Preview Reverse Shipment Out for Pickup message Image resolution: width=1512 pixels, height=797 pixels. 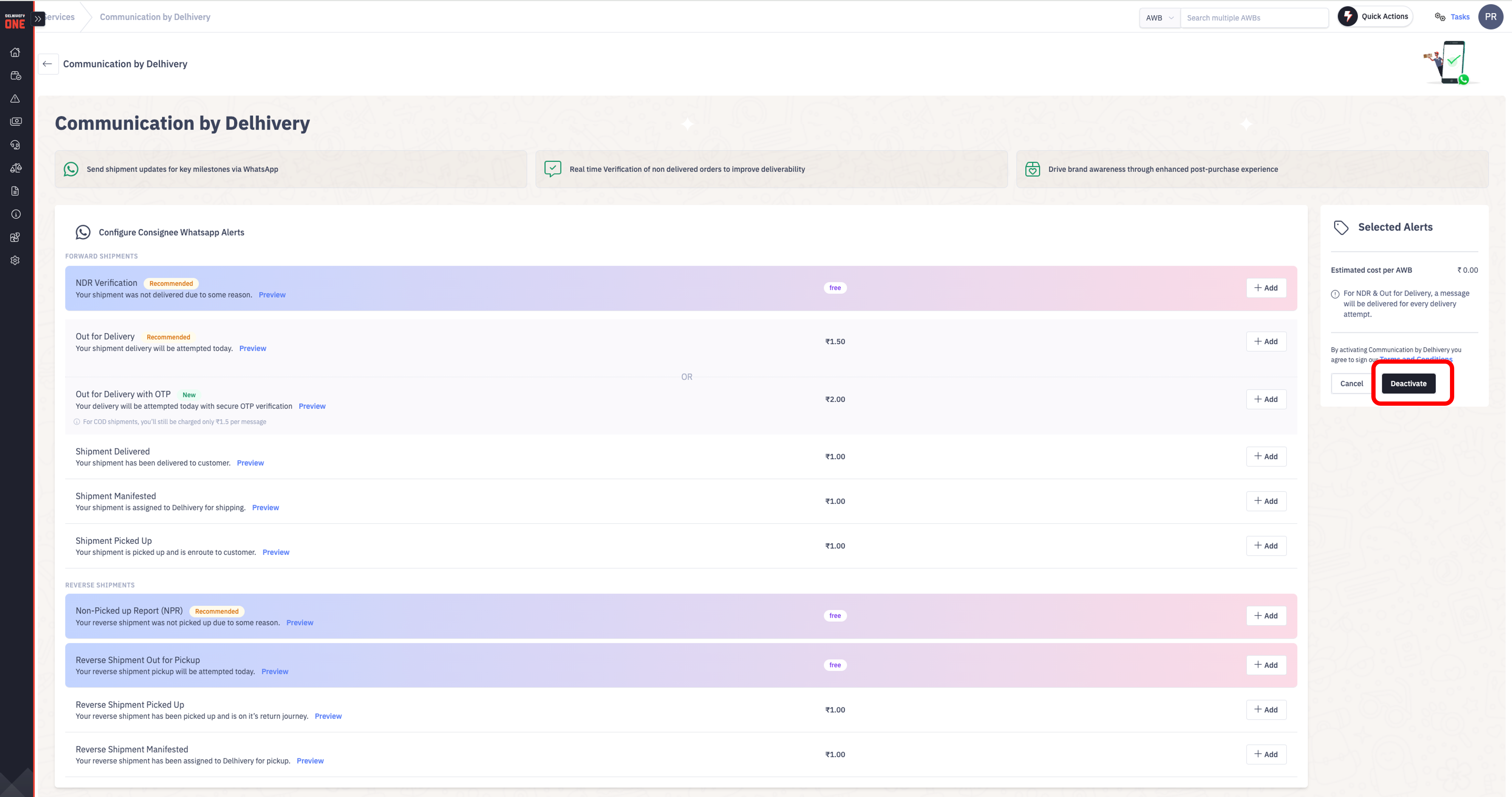click(x=275, y=671)
